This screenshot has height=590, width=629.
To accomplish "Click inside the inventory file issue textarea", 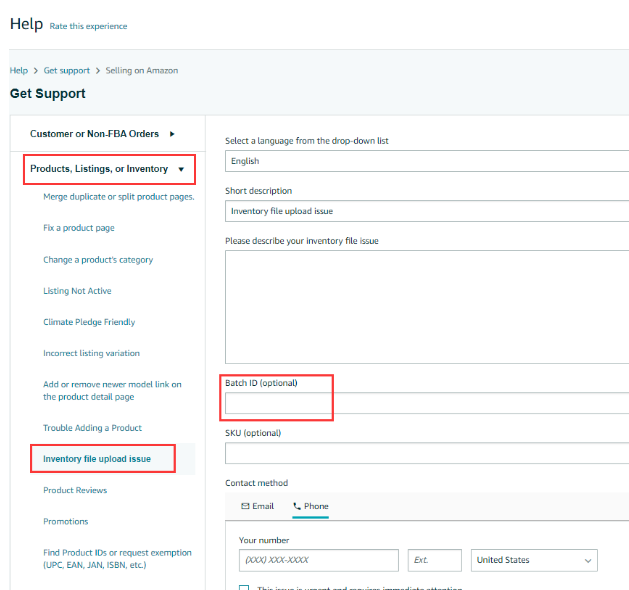I will point(427,306).
